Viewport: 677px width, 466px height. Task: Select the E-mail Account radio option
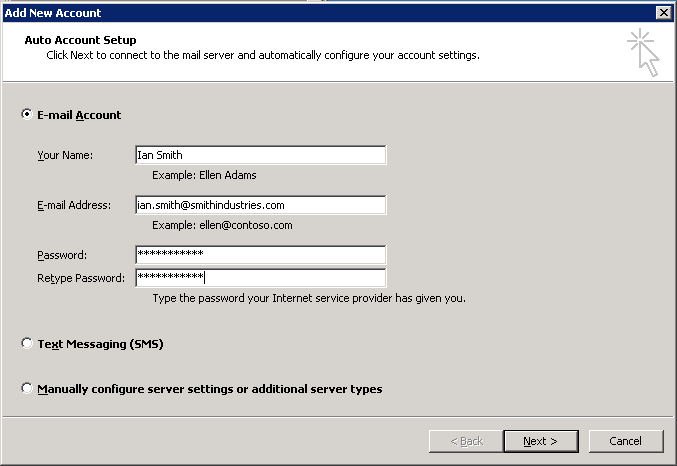click(27, 115)
